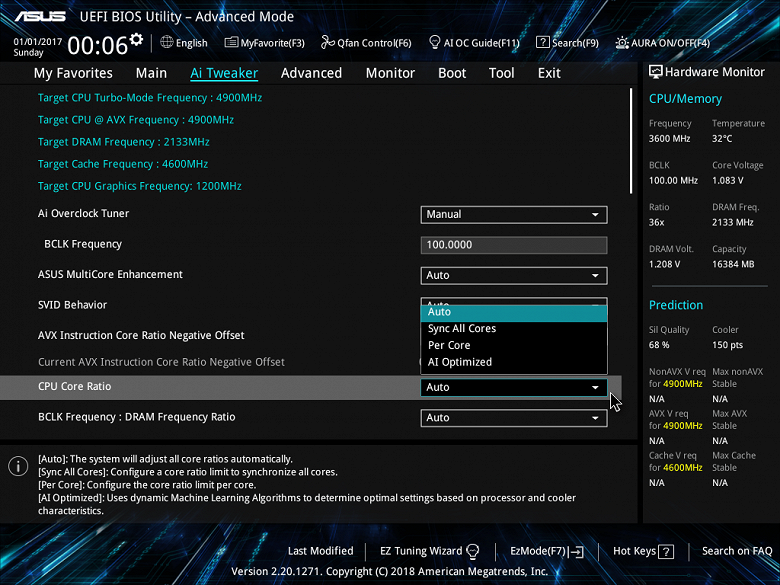
Task: Click the Qfan Control fan icon
Action: click(328, 42)
